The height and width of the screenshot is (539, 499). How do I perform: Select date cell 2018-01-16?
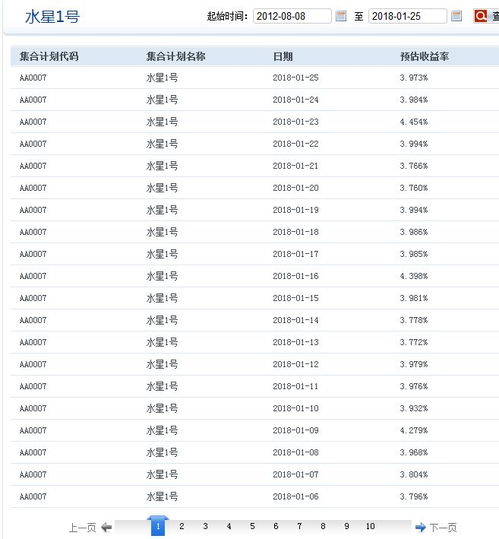coord(296,276)
